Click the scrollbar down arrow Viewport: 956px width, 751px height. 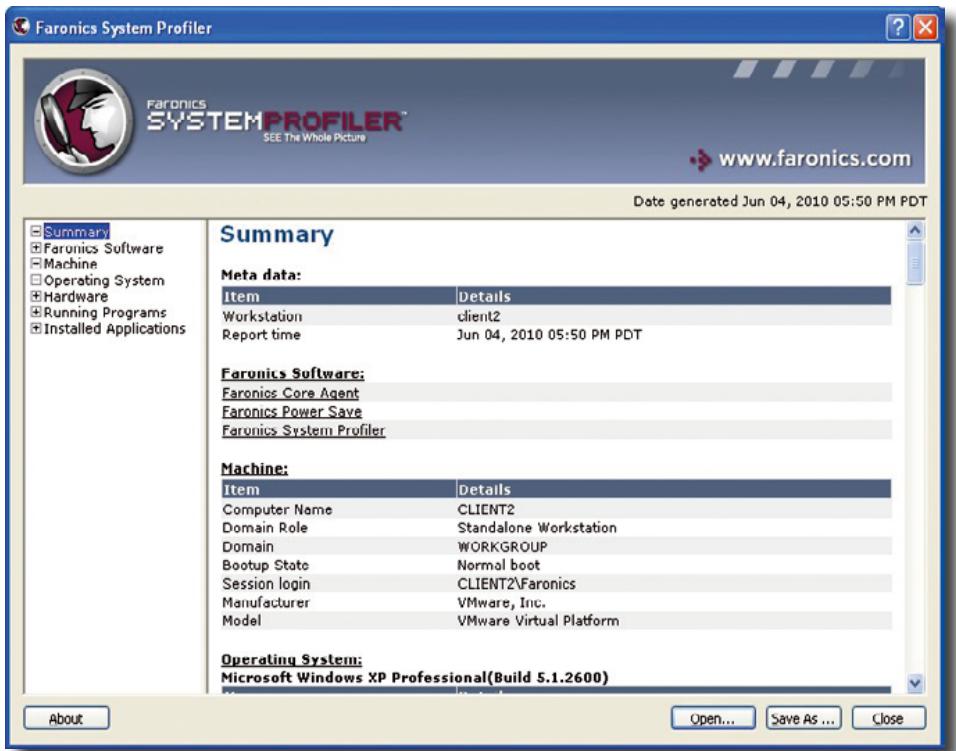[915, 683]
